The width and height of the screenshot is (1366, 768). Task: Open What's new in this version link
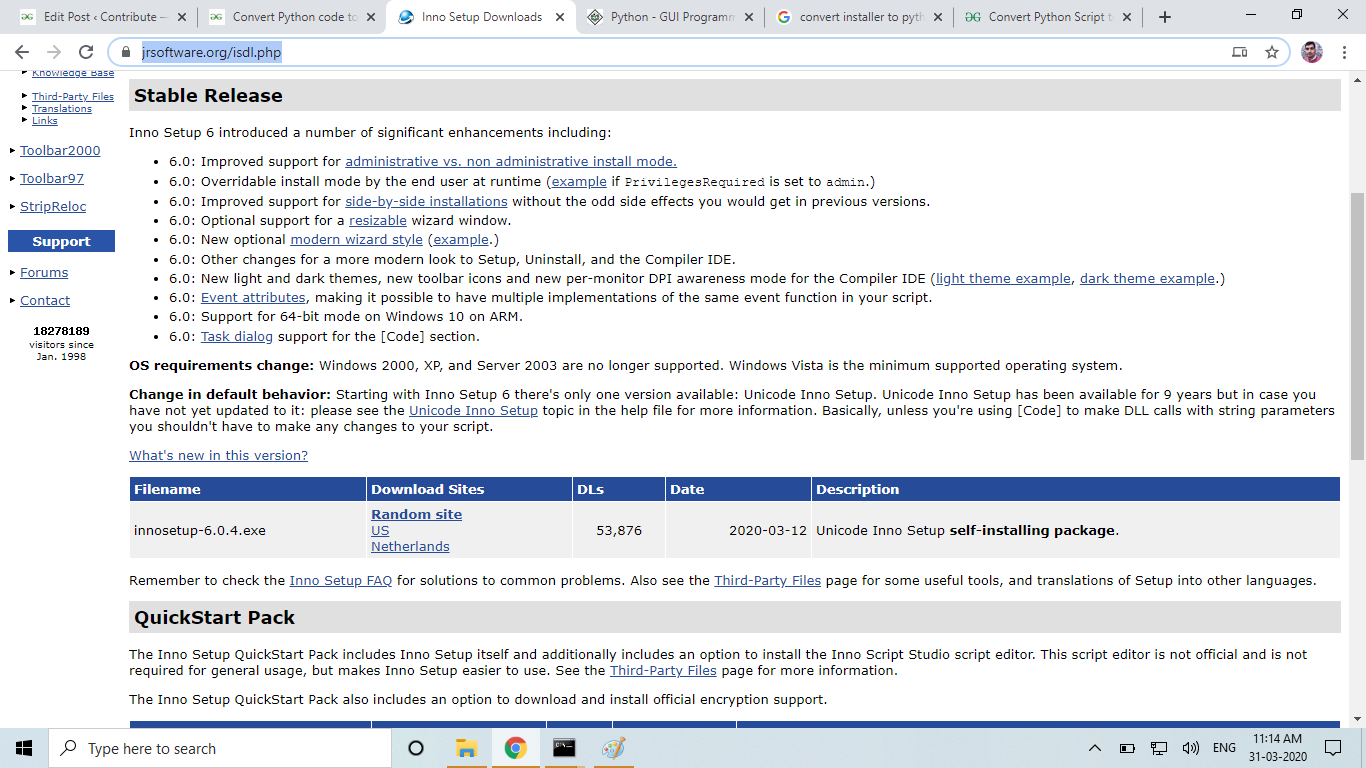pyautogui.click(x=218, y=456)
